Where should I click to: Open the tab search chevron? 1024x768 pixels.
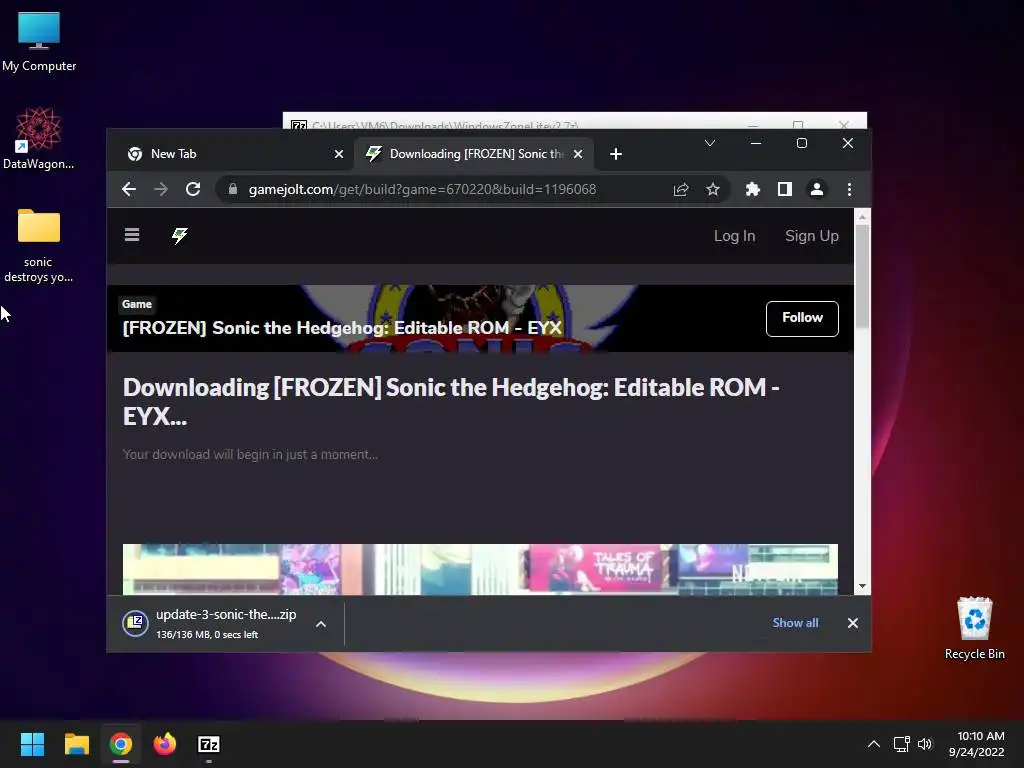coord(710,143)
